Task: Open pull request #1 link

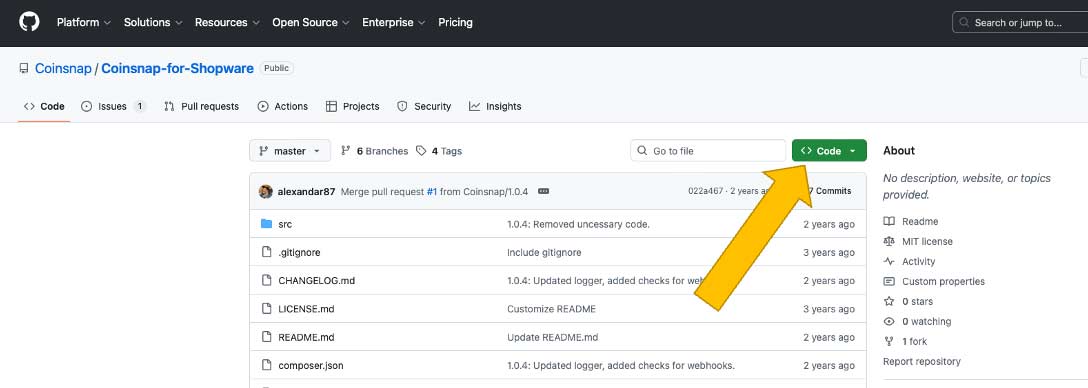Action: [432, 192]
